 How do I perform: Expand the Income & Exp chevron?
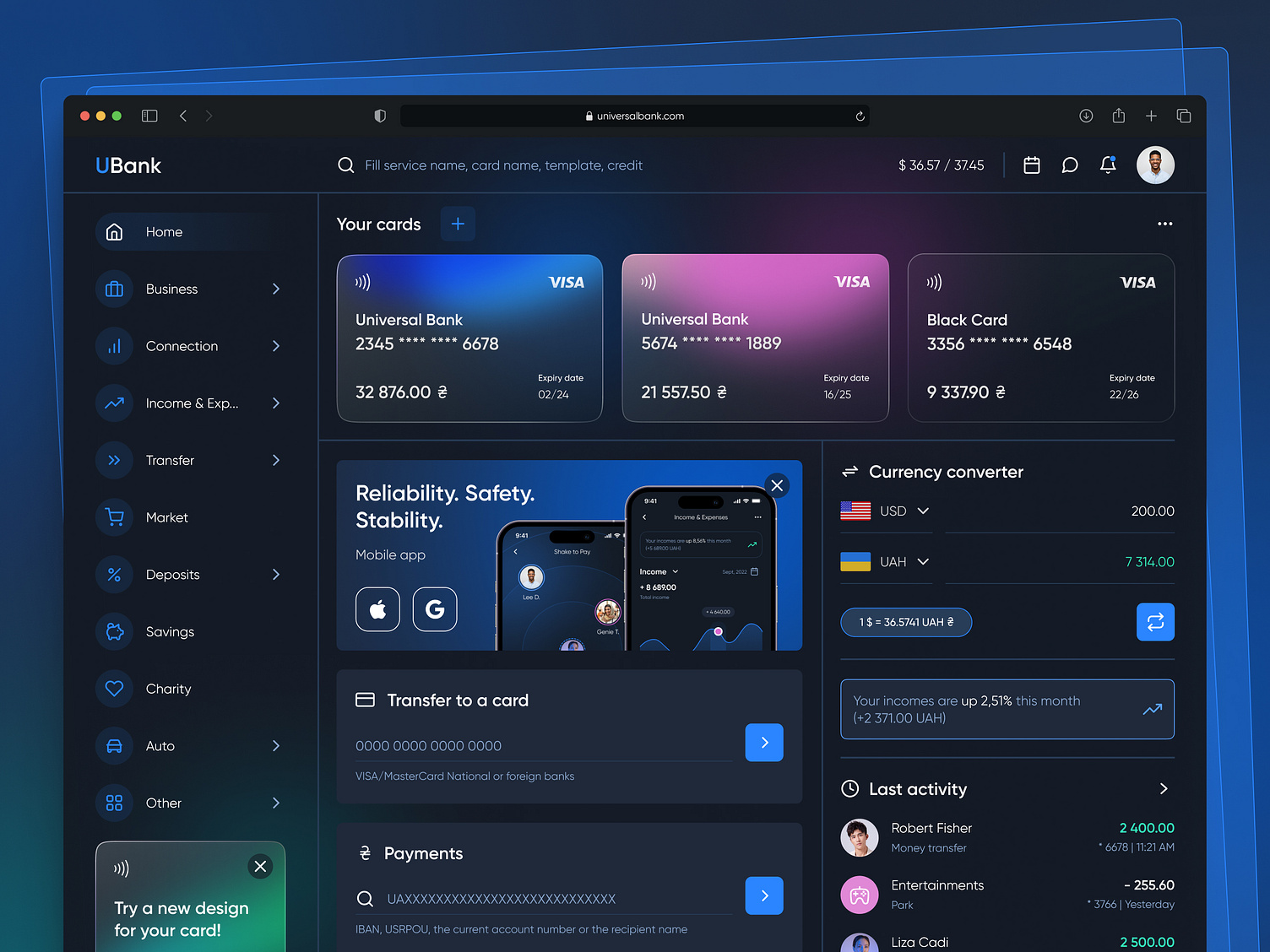tap(276, 403)
